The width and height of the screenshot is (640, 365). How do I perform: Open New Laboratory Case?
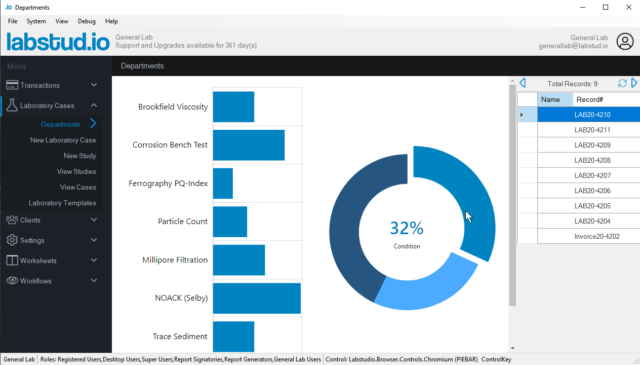click(63, 140)
